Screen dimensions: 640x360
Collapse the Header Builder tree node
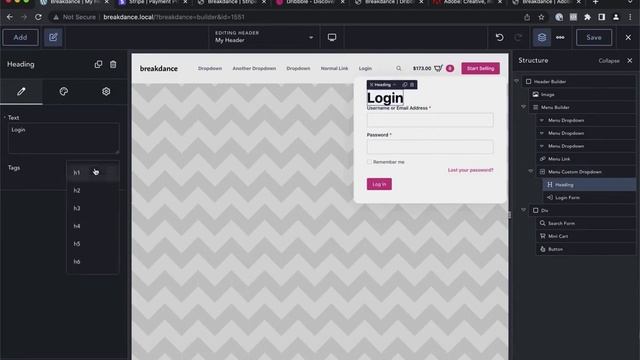516,82
